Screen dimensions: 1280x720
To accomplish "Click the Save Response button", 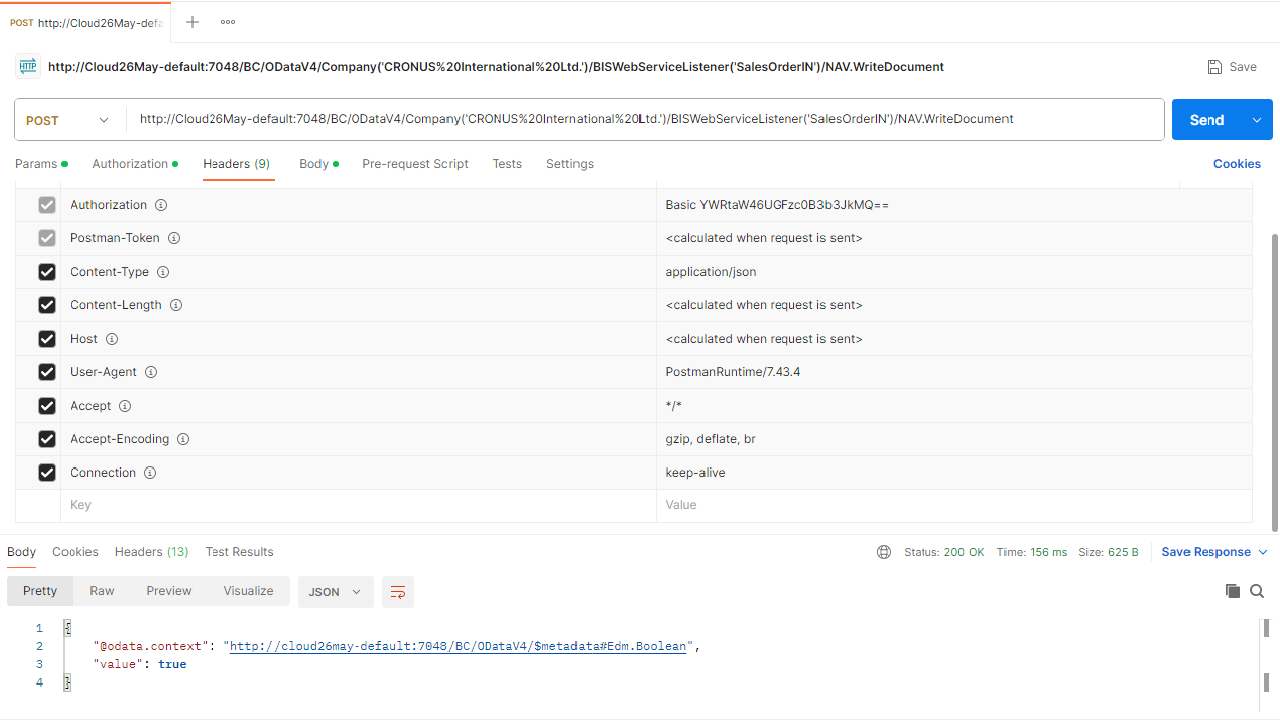I will pyautogui.click(x=1206, y=552).
